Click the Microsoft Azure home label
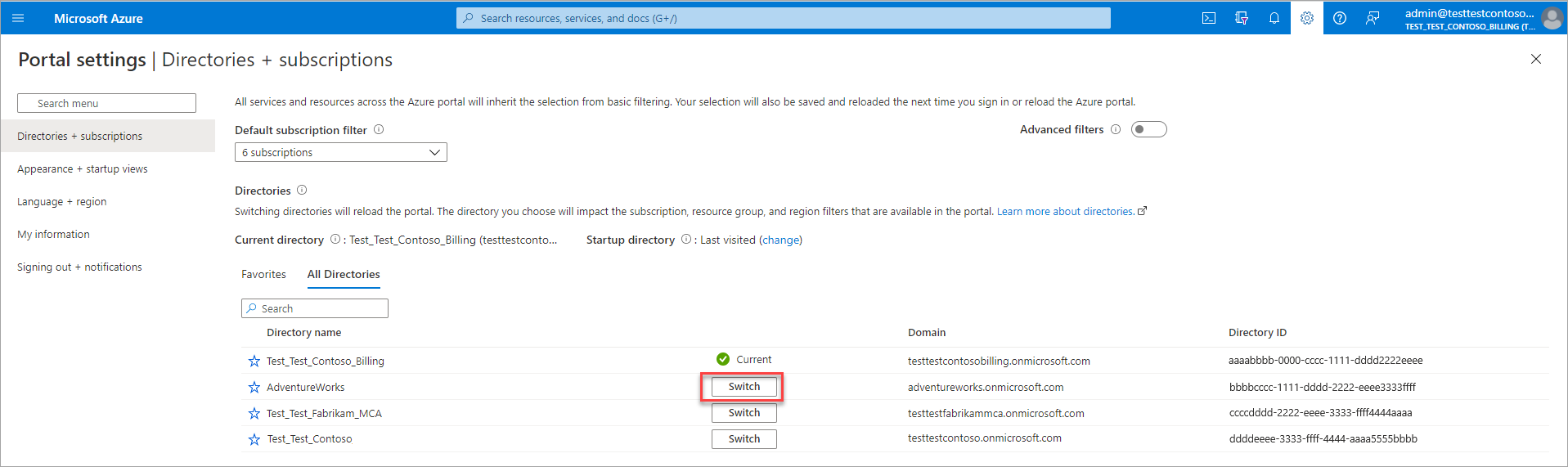Screen dimensions: 1568x467 pyautogui.click(x=98, y=18)
